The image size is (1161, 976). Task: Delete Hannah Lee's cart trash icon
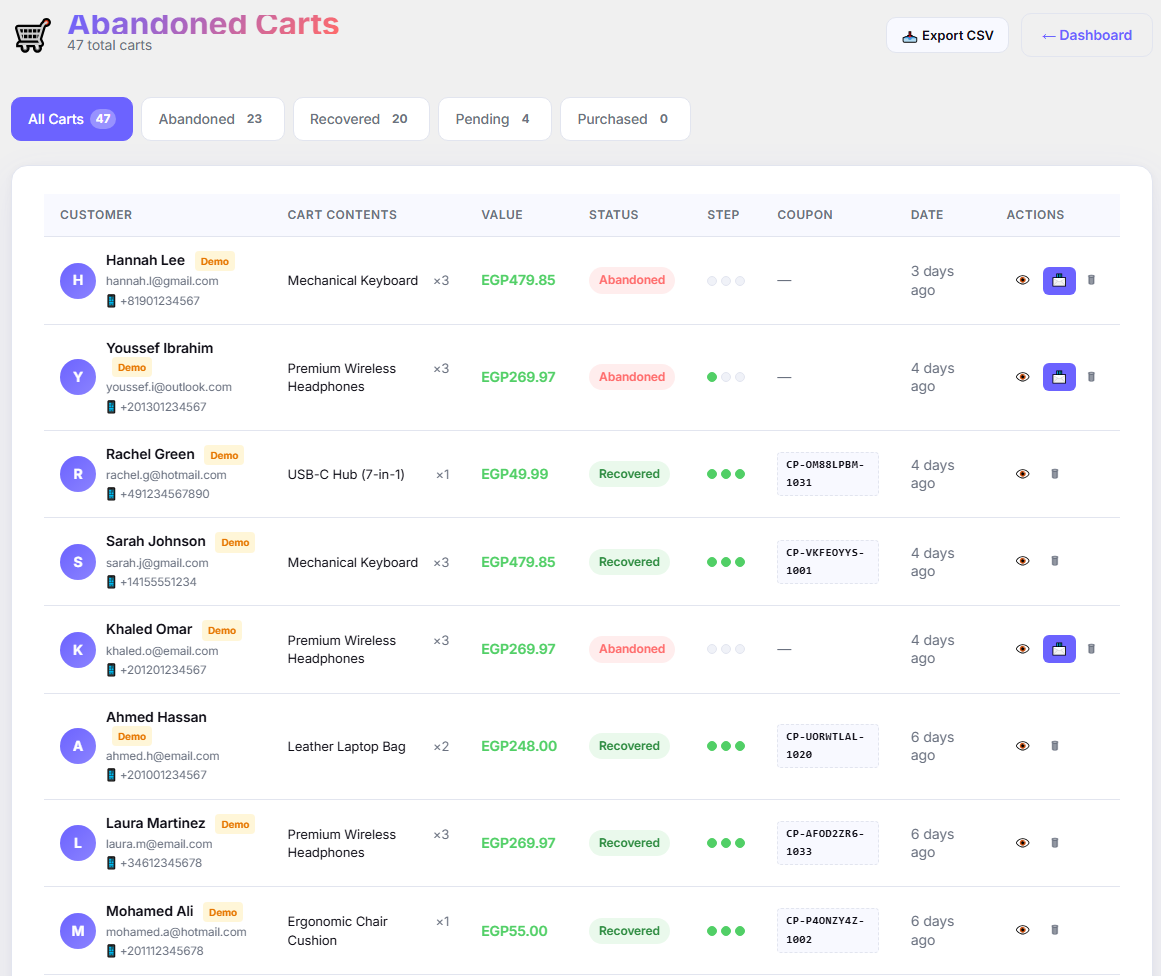(1091, 281)
